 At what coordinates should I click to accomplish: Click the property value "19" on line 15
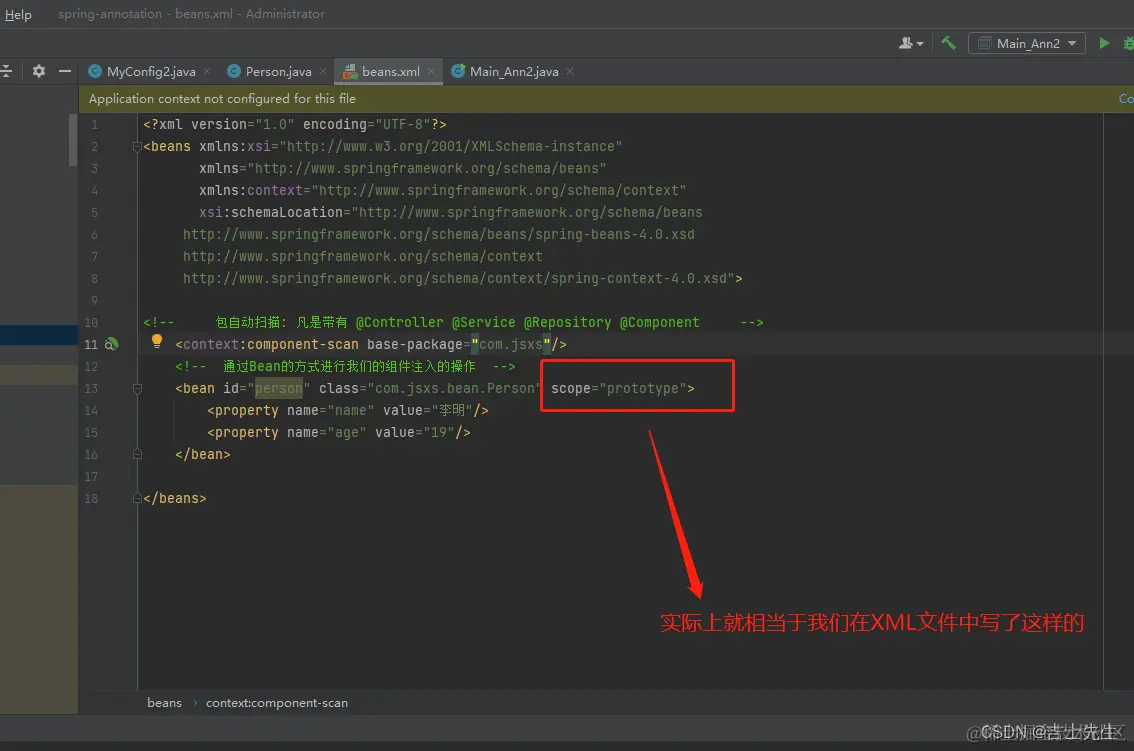[438, 433]
